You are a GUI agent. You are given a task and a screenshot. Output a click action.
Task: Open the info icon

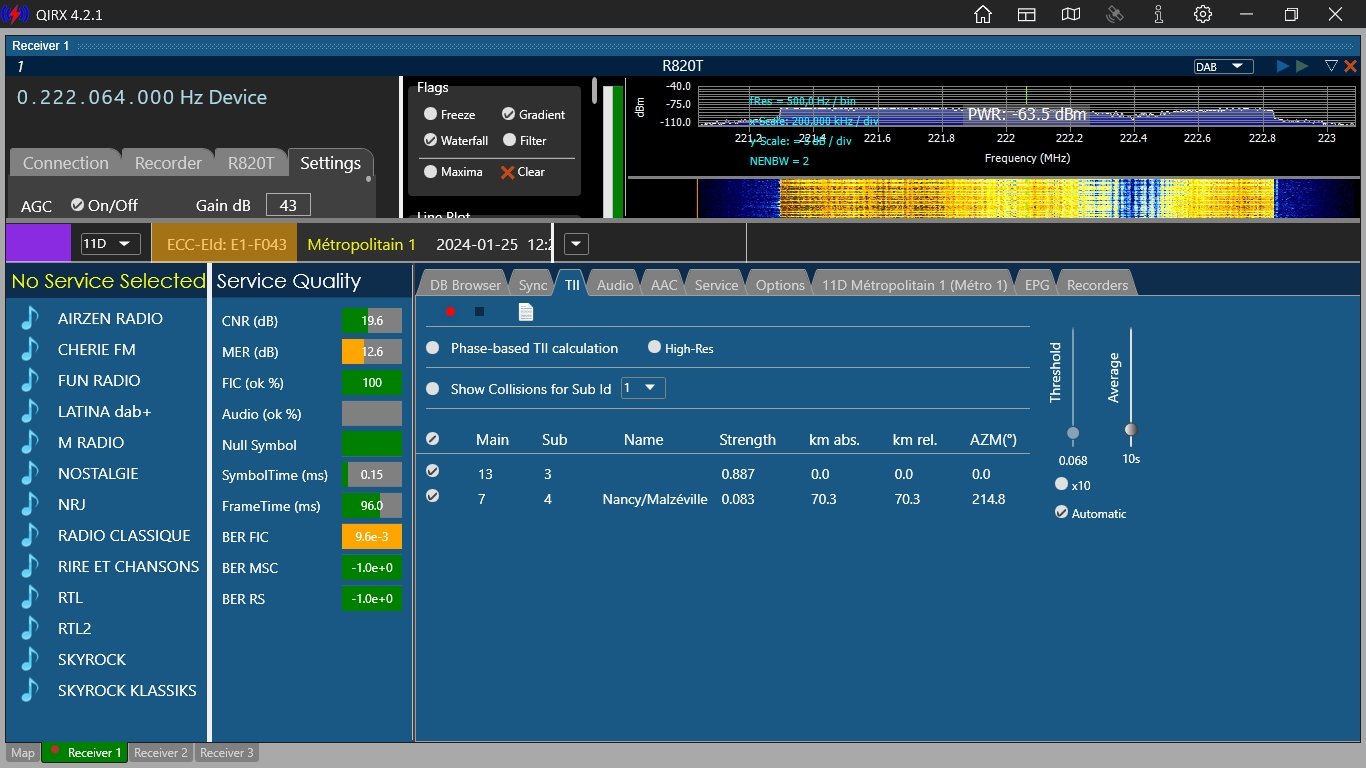(1159, 15)
